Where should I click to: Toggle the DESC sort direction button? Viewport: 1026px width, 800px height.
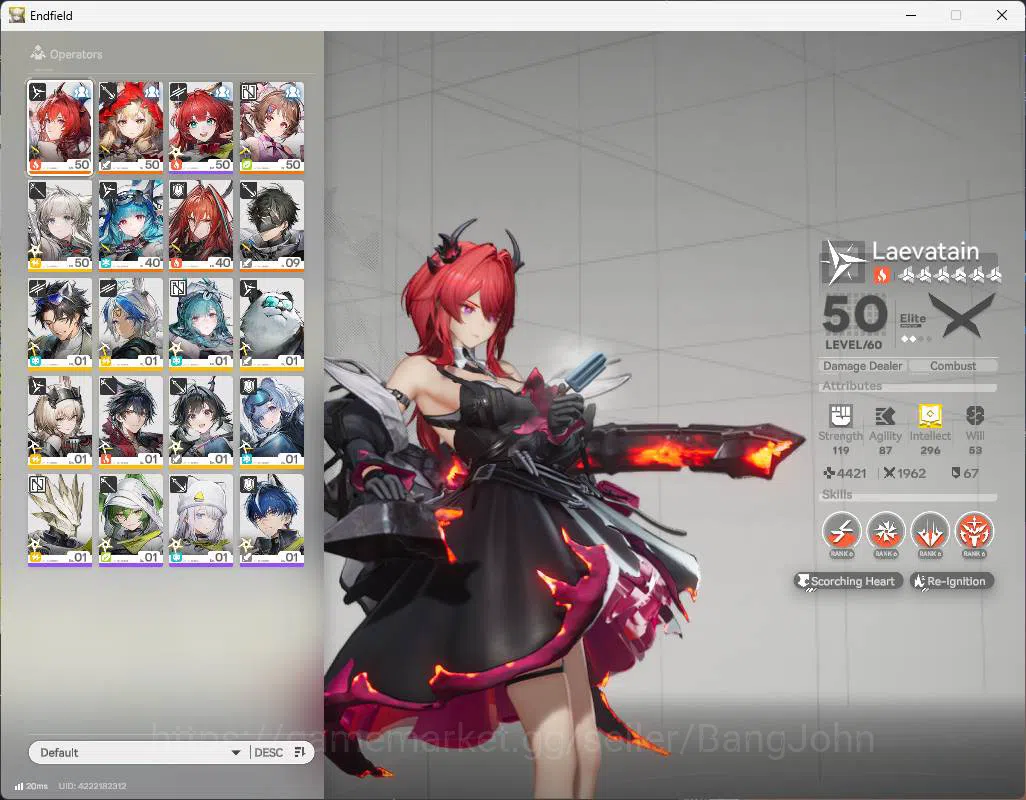(x=280, y=752)
